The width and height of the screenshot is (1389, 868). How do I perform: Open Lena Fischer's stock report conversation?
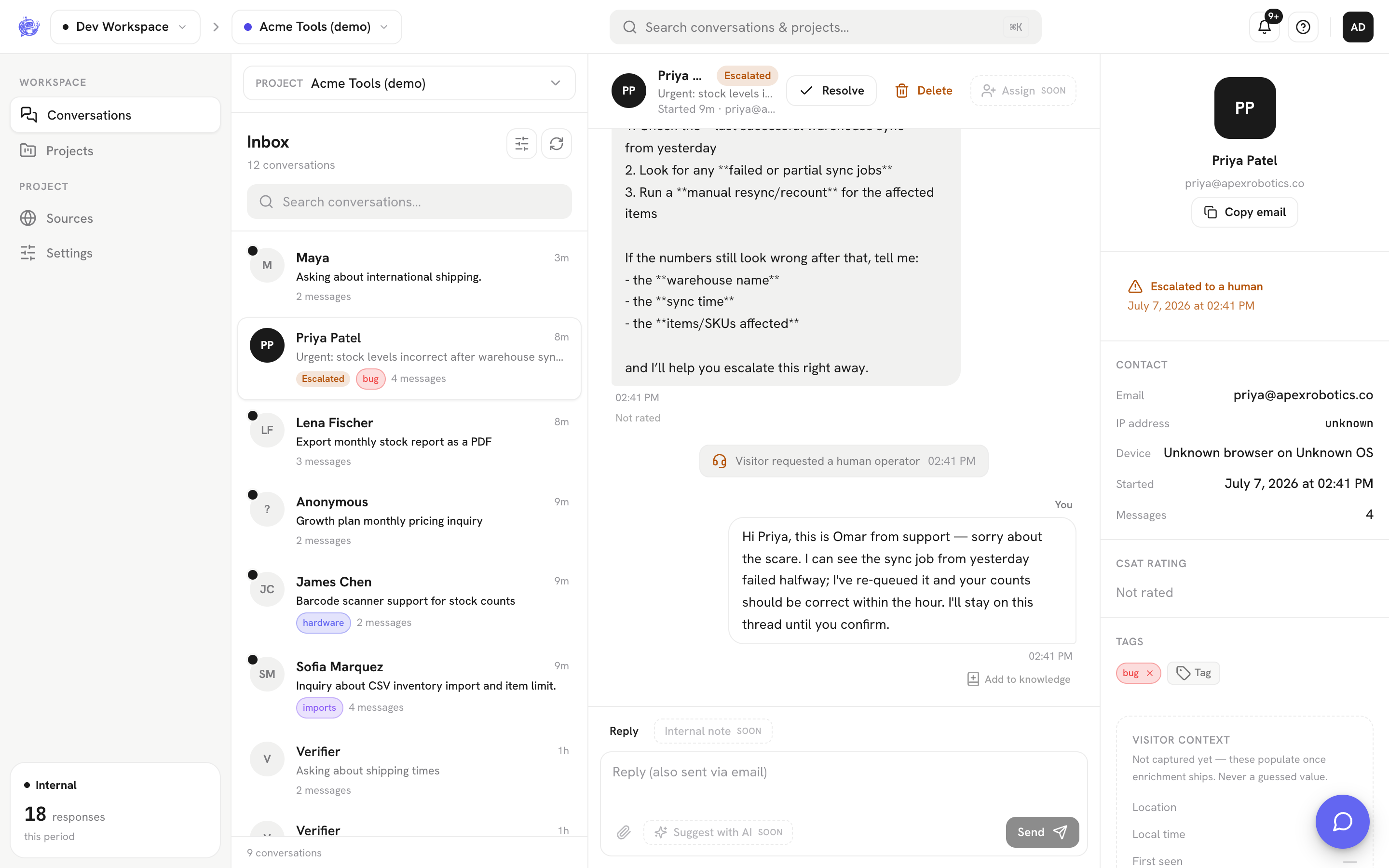coord(409,441)
